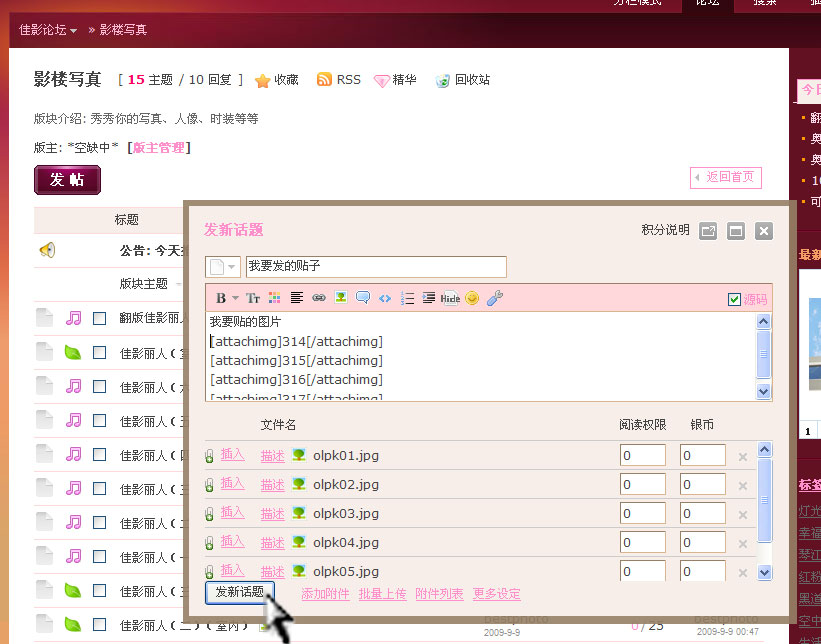Insert a hyperlink using the chain icon

click(320, 298)
